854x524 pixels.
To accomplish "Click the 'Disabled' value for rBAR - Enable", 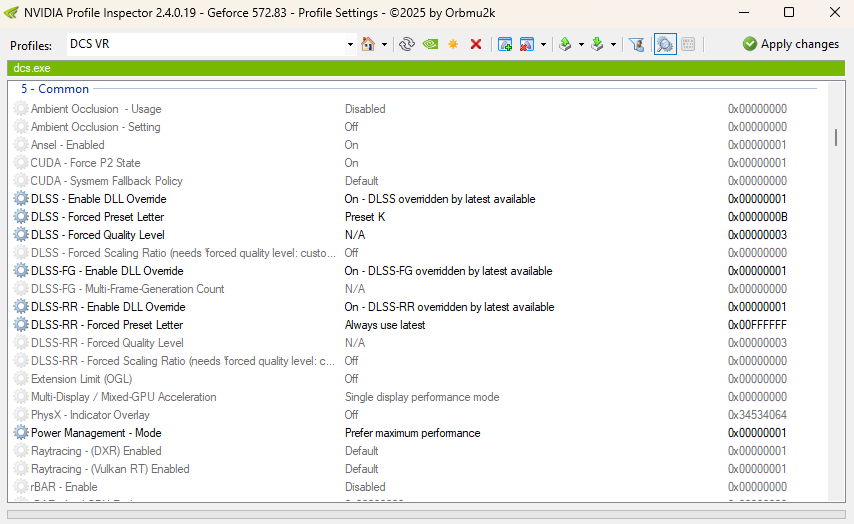I will tap(365, 487).
